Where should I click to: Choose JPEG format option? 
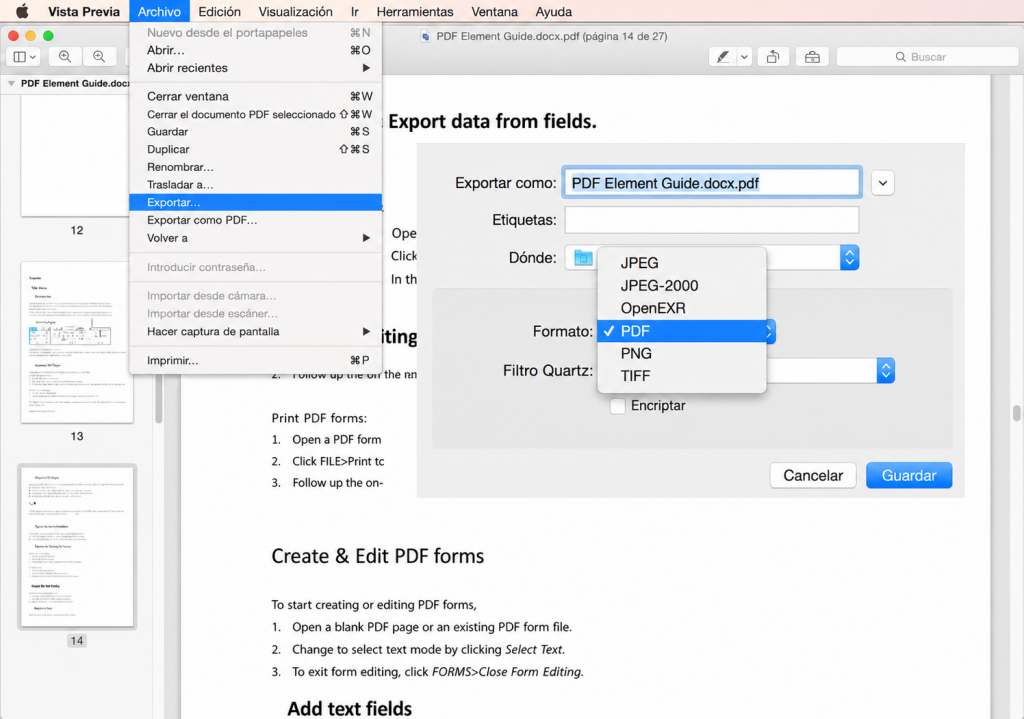(x=681, y=263)
